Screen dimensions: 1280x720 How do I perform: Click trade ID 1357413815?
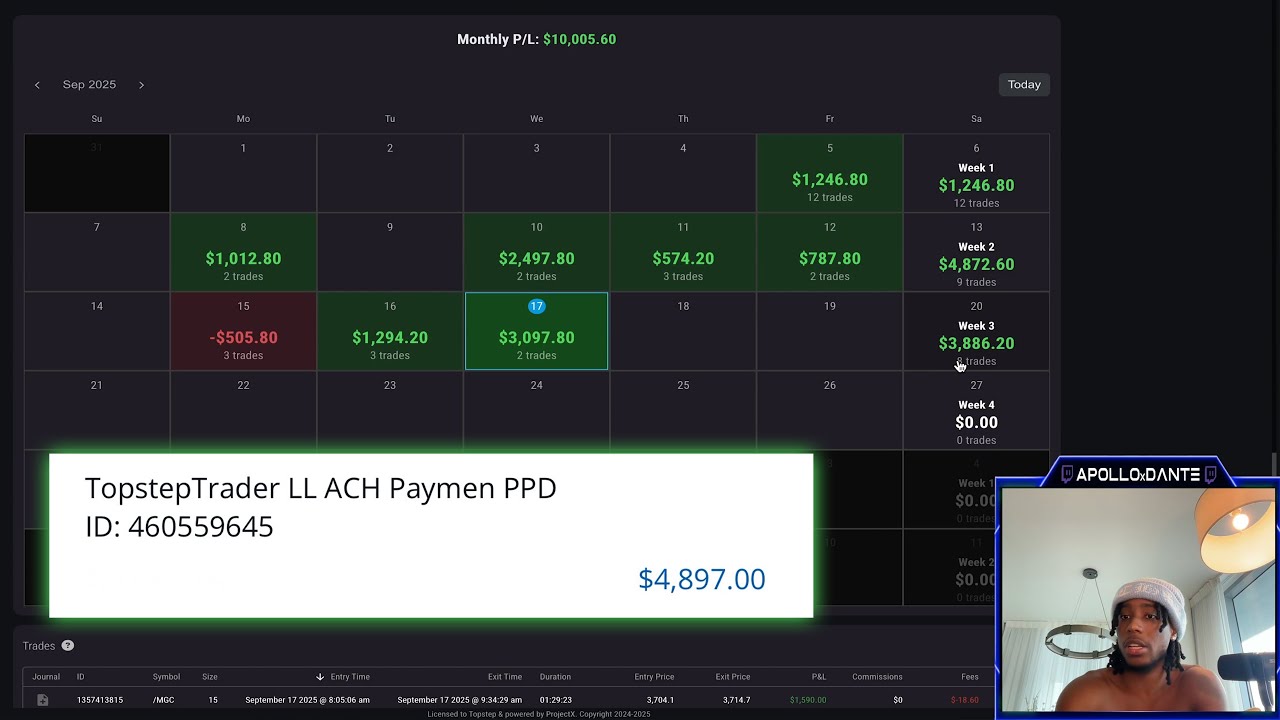click(100, 700)
